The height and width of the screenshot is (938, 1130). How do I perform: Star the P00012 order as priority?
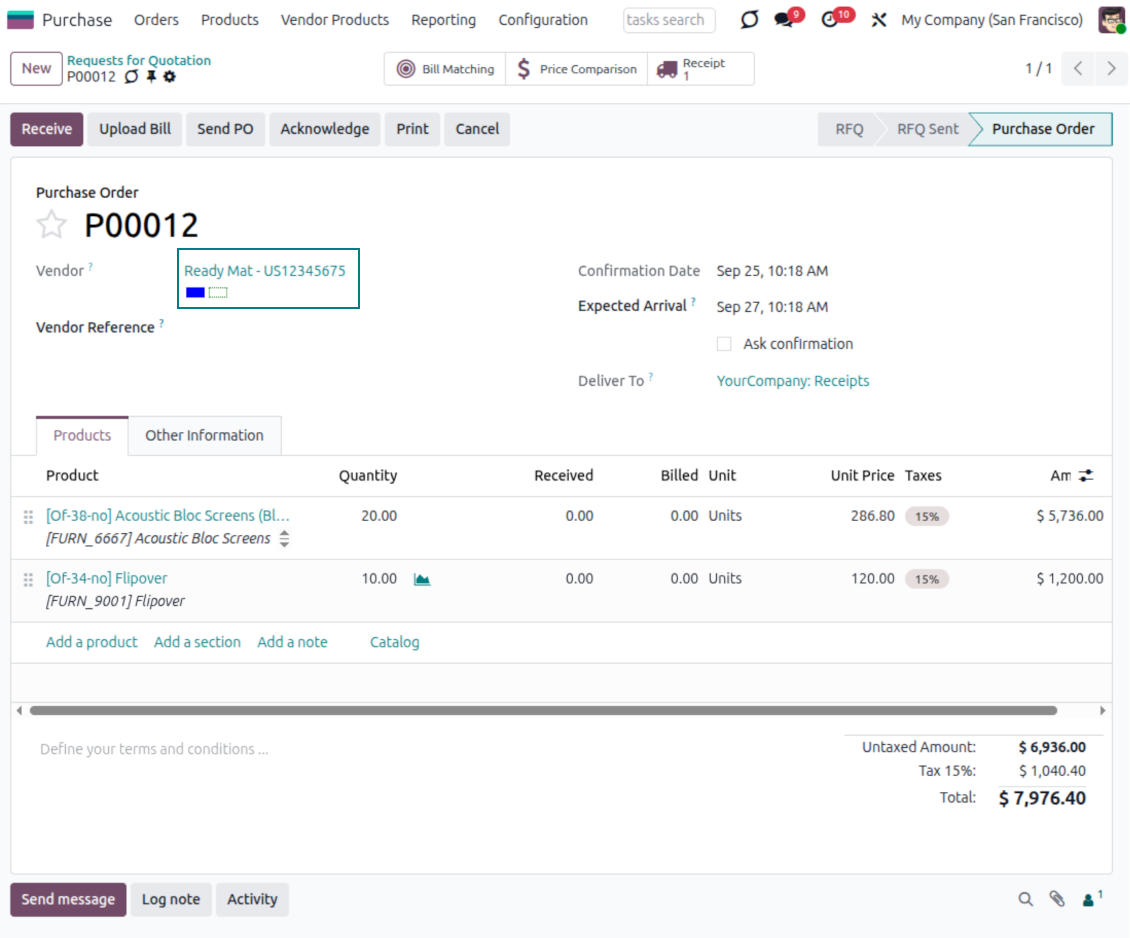51,225
